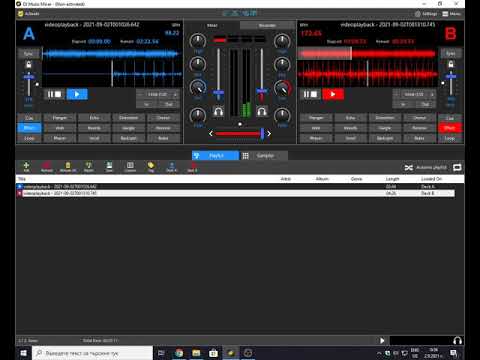
Task: Toggle Chorus effect on Deck A
Action: (163, 118)
